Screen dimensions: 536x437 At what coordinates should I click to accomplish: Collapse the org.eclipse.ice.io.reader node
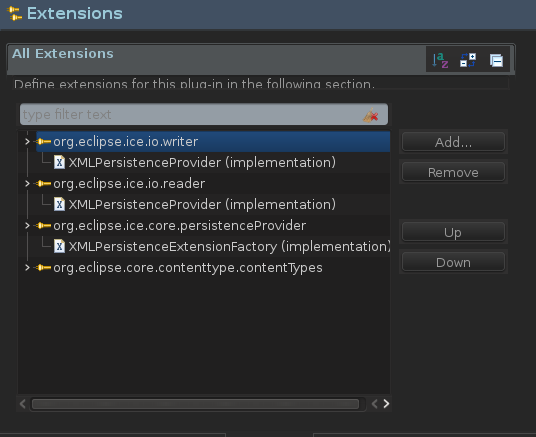[27, 183]
